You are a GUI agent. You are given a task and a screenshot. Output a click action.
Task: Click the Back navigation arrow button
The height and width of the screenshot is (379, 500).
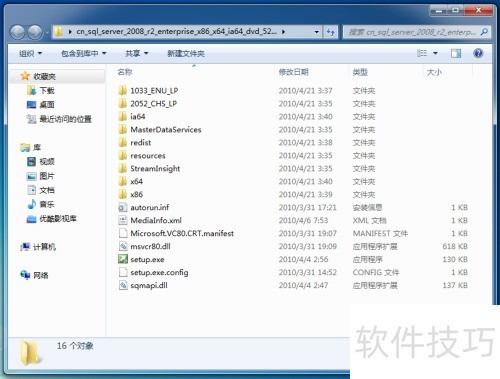[18, 32]
